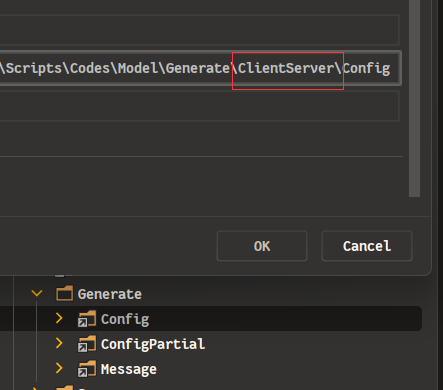Expand the Message folder
443x390 pixels.
(59, 368)
